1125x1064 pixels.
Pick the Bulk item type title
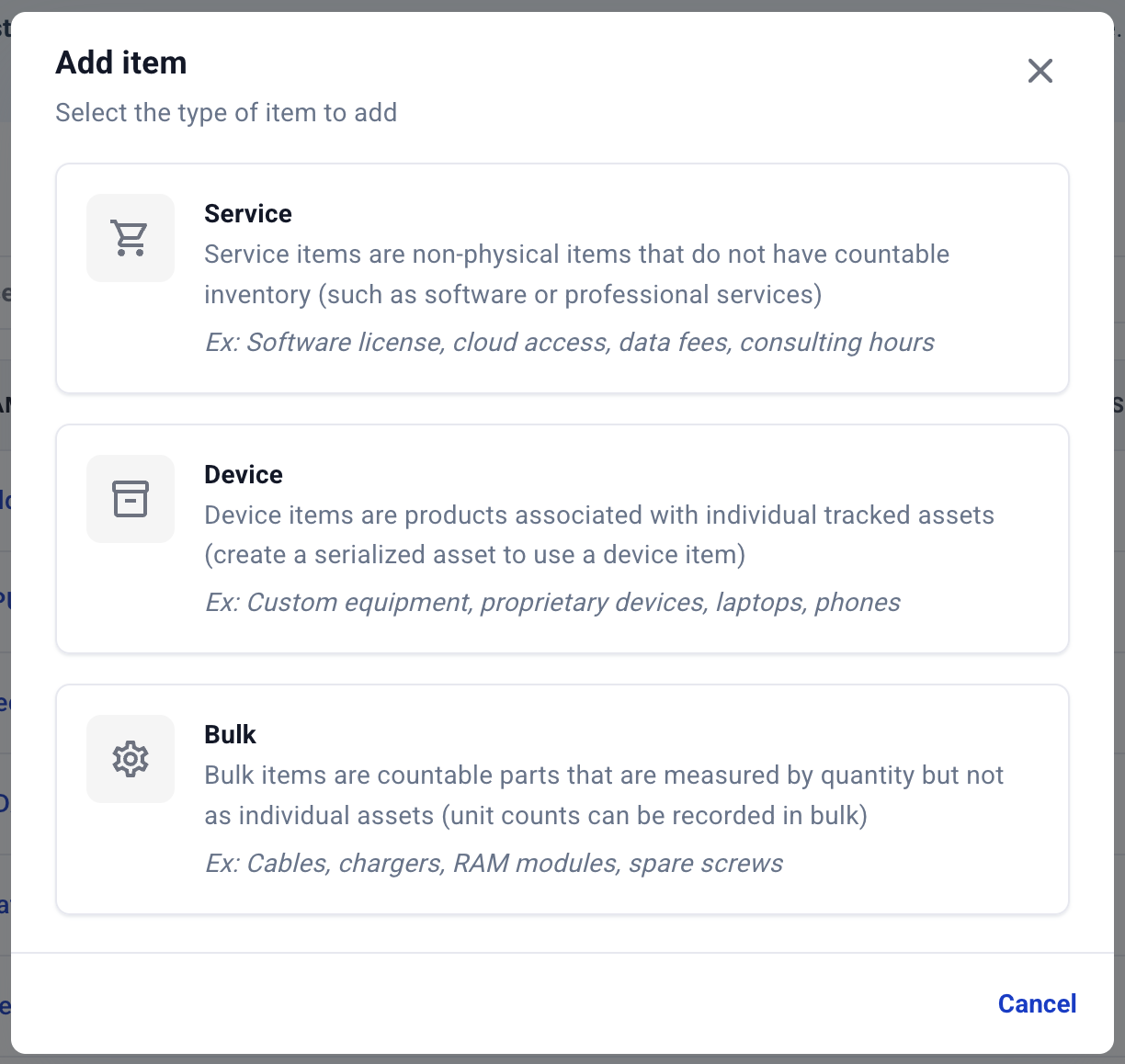[x=230, y=734]
